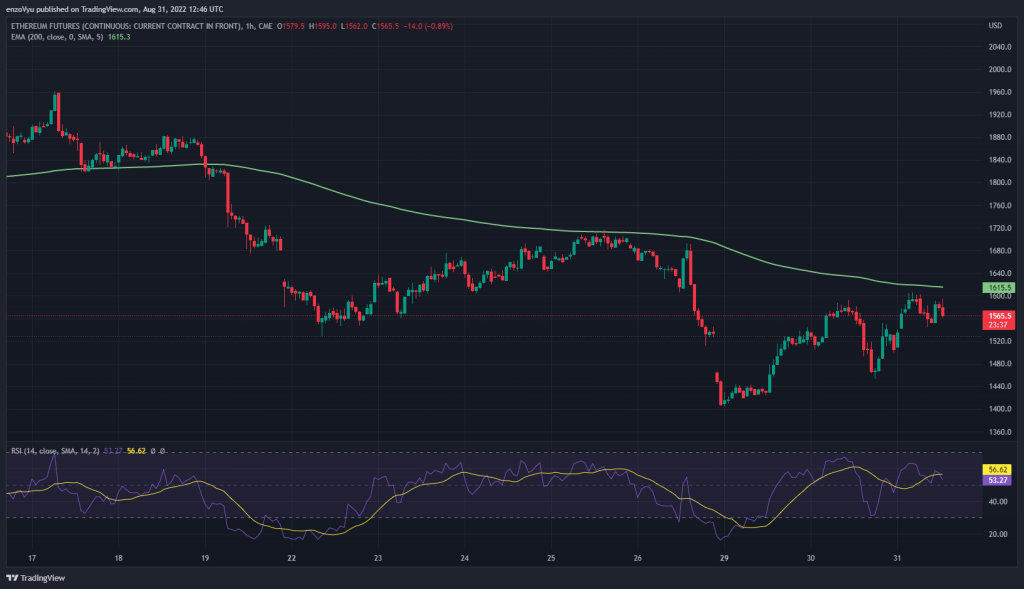Click the 1680.0 price axis label
The width and height of the screenshot is (1024, 589).
pyautogui.click(x=1000, y=251)
